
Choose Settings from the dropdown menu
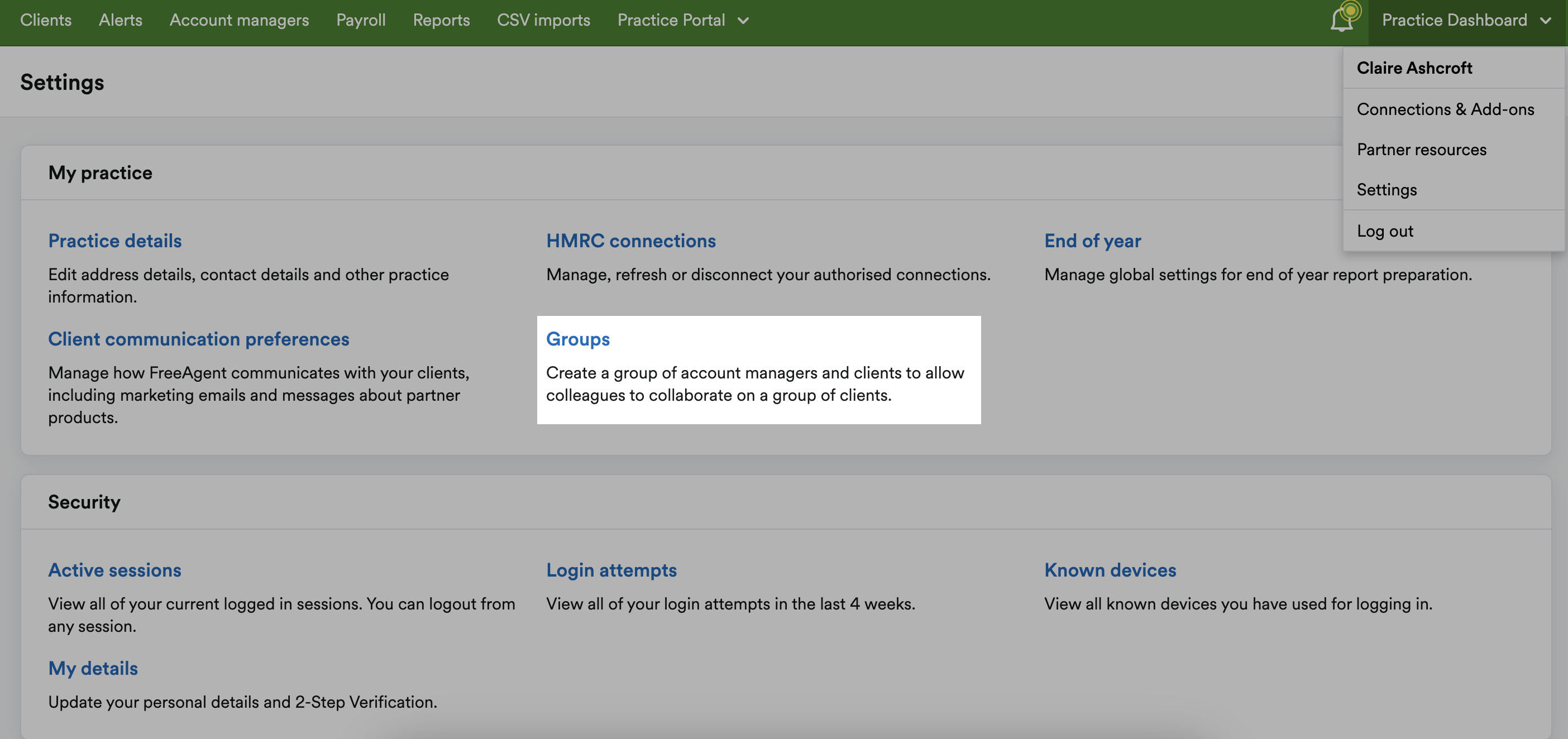(1387, 190)
